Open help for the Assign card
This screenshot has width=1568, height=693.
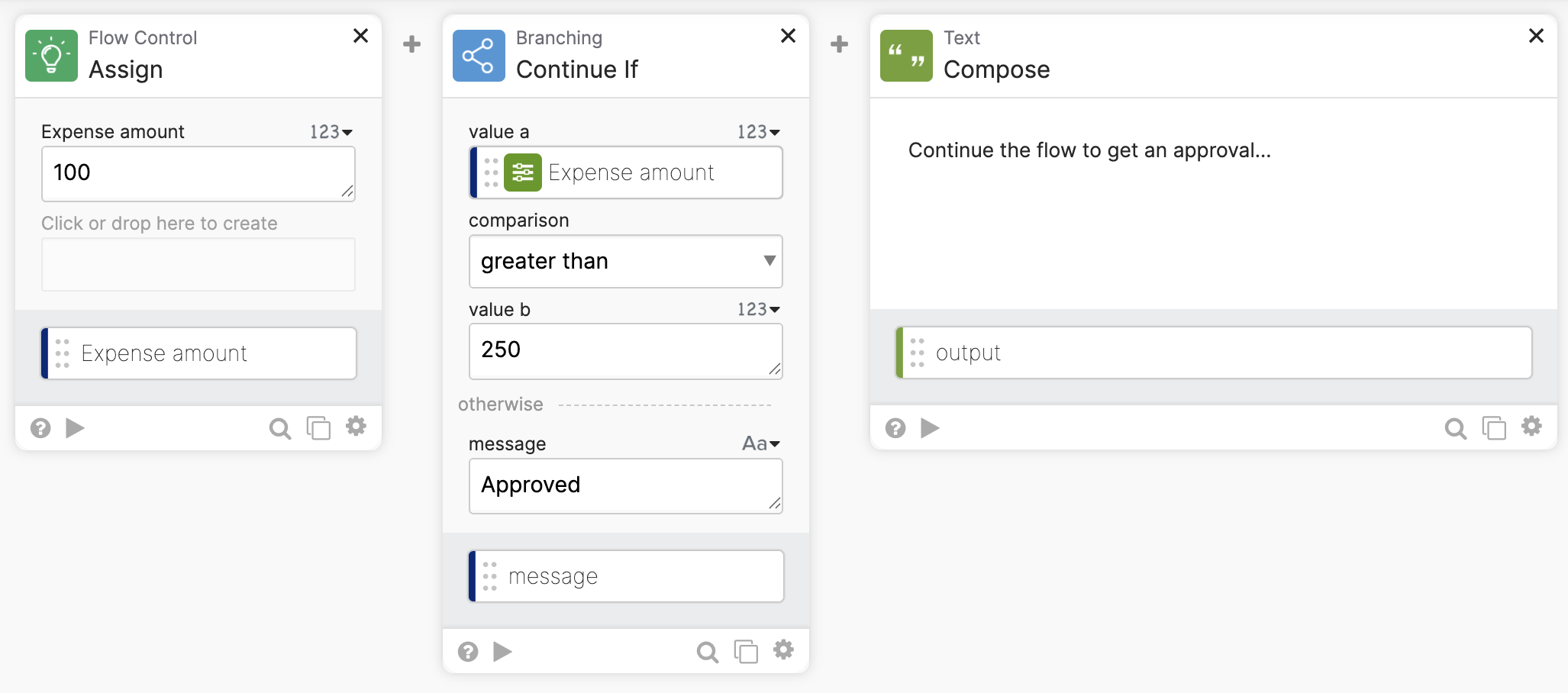40,428
